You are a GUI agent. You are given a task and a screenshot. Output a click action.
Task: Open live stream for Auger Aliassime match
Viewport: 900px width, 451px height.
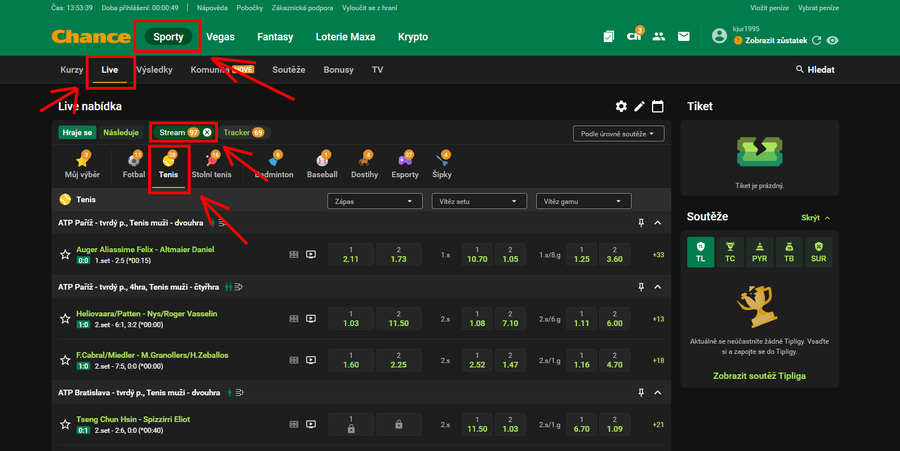point(311,254)
